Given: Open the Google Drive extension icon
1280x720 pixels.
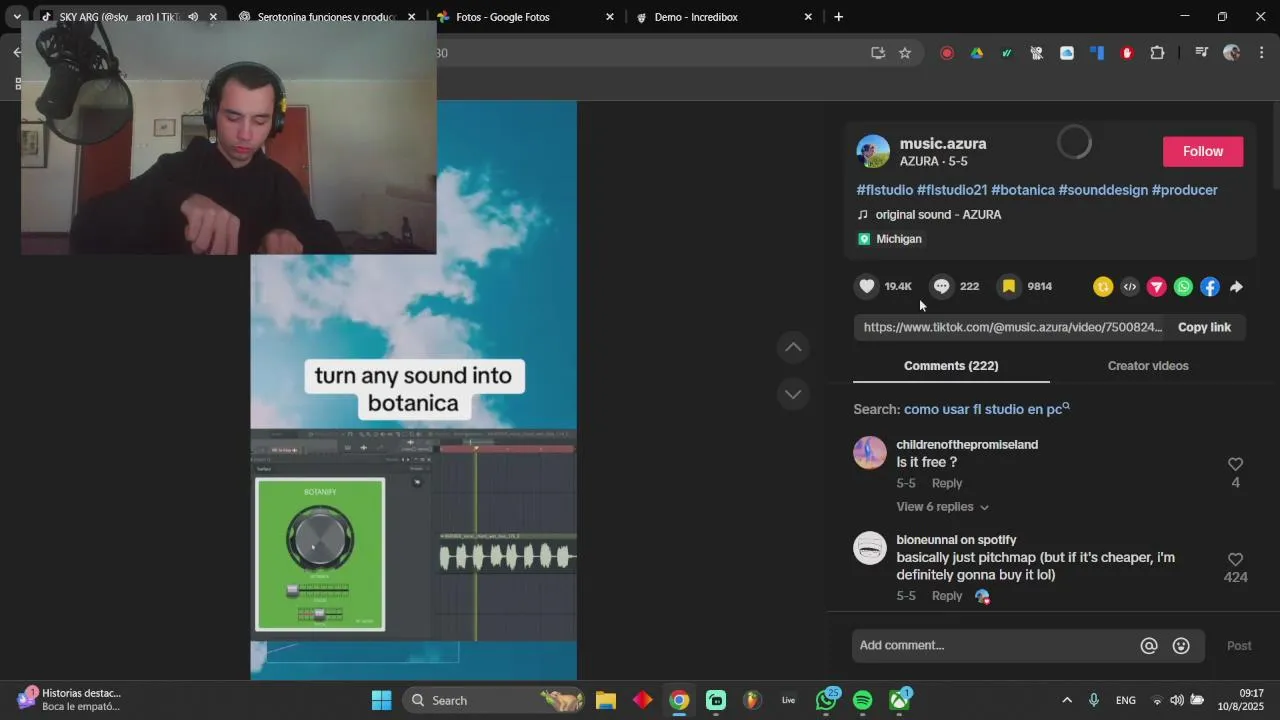Looking at the screenshot, I should [977, 53].
